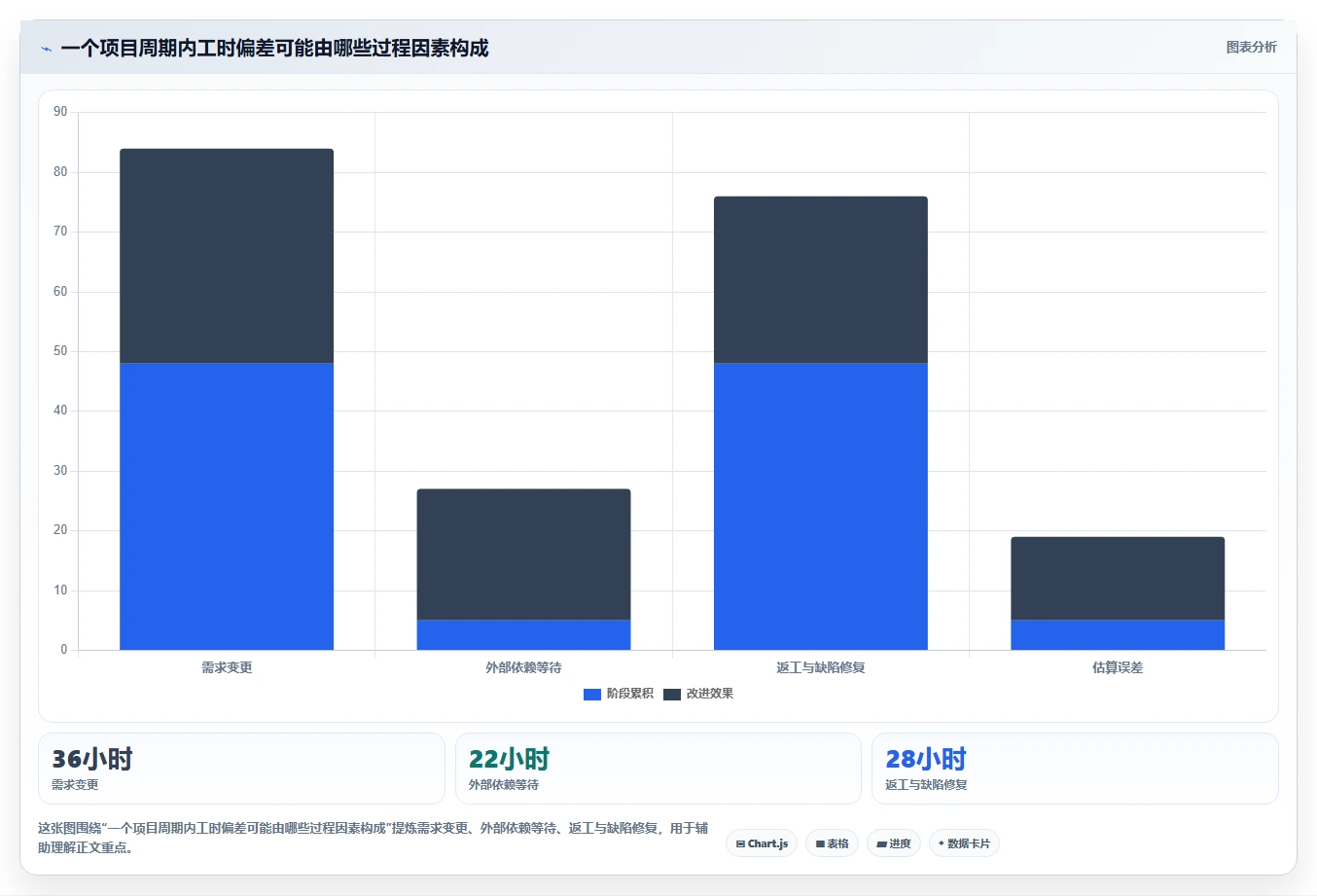Image resolution: width=1317 pixels, height=896 pixels.
Task: Click the chart title about 工时偏差
Action: point(274,48)
